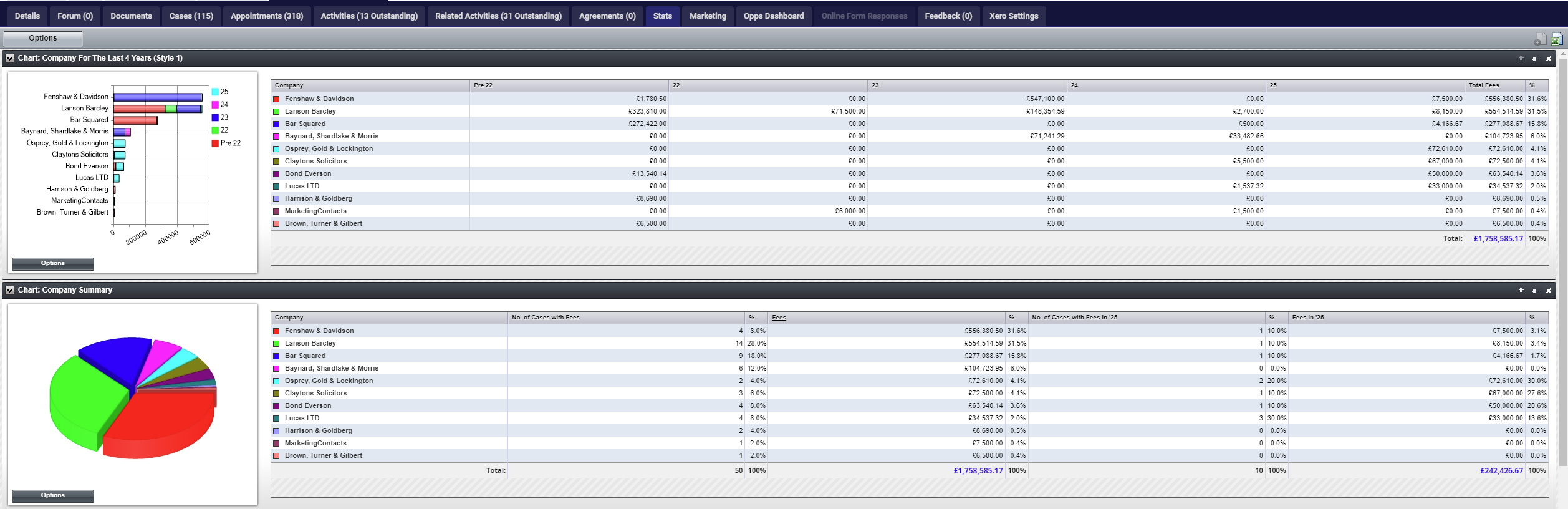The image size is (1568, 509).
Task: Click the add document plus icon
Action: tap(1540, 40)
